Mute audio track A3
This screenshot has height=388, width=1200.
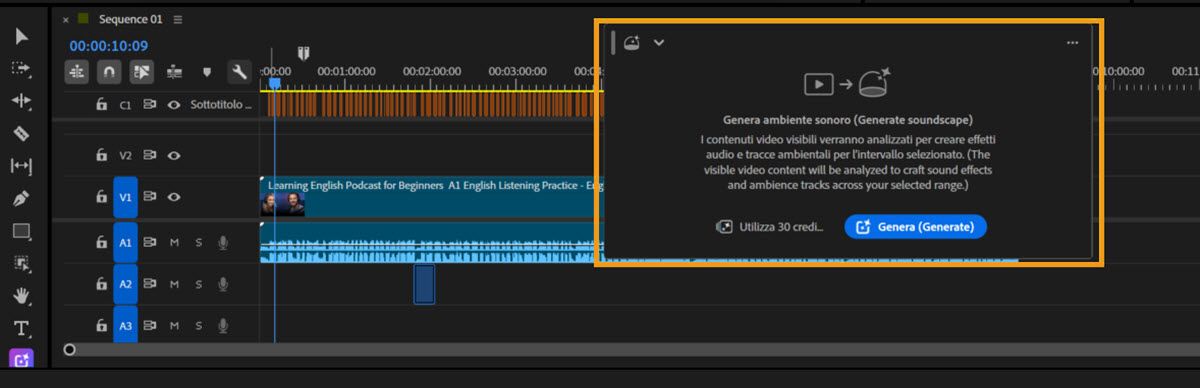174,326
